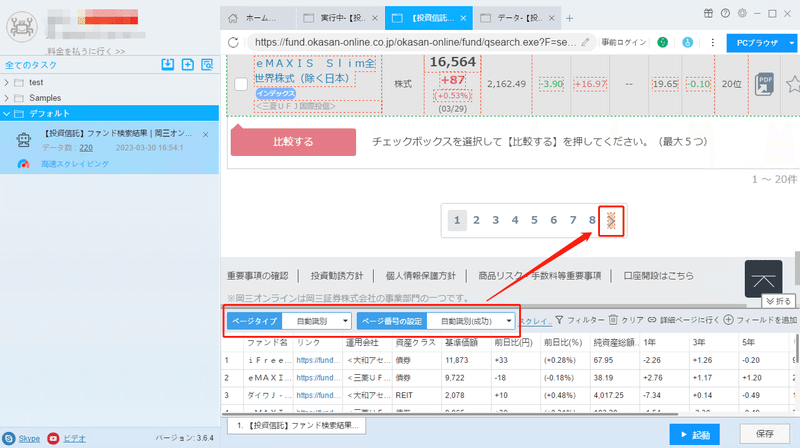Click the 全てのタスク heading
800x448 pixels.
point(31,65)
